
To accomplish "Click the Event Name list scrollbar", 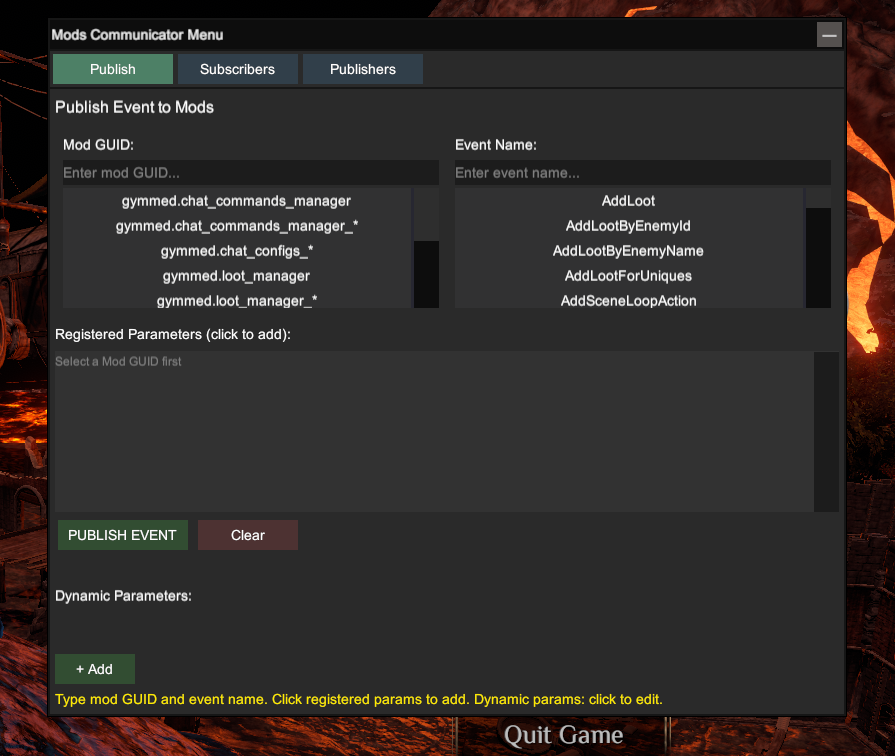I will coord(818,258).
